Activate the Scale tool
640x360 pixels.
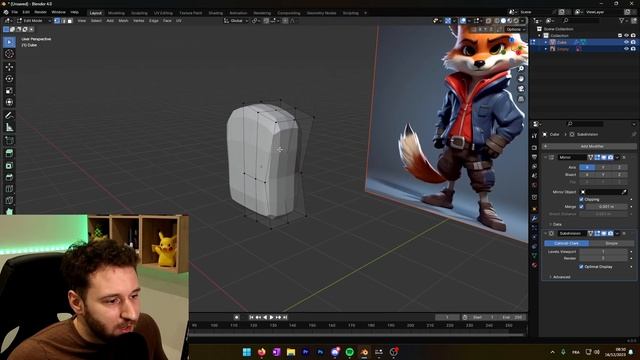point(9,90)
